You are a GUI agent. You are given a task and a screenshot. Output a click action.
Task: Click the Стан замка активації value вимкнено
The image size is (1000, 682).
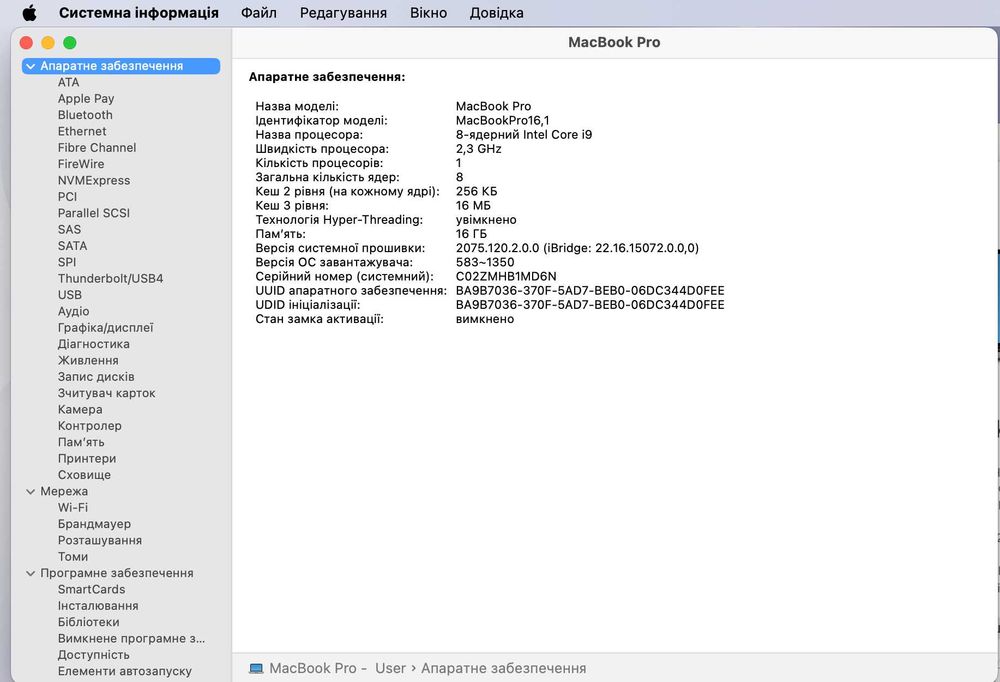pos(485,319)
